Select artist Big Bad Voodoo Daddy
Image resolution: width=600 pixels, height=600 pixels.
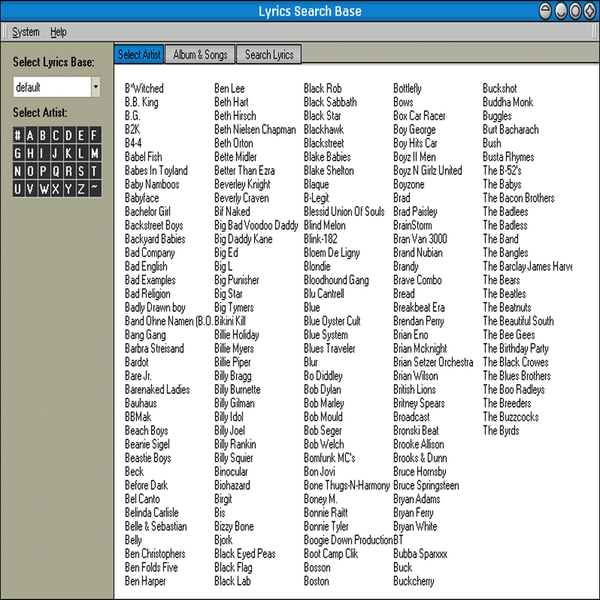pos(256,225)
